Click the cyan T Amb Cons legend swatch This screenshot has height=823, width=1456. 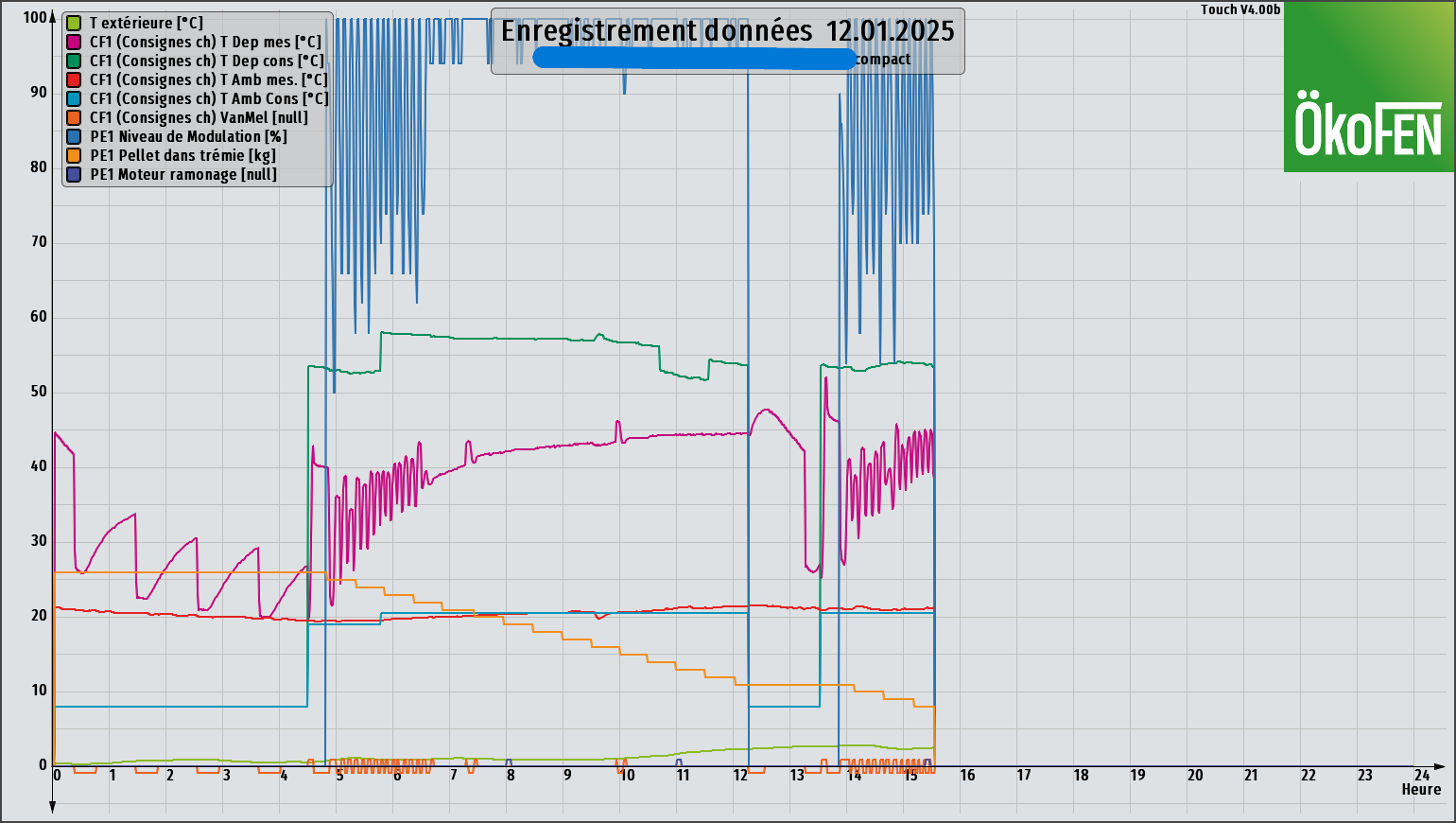(x=74, y=98)
